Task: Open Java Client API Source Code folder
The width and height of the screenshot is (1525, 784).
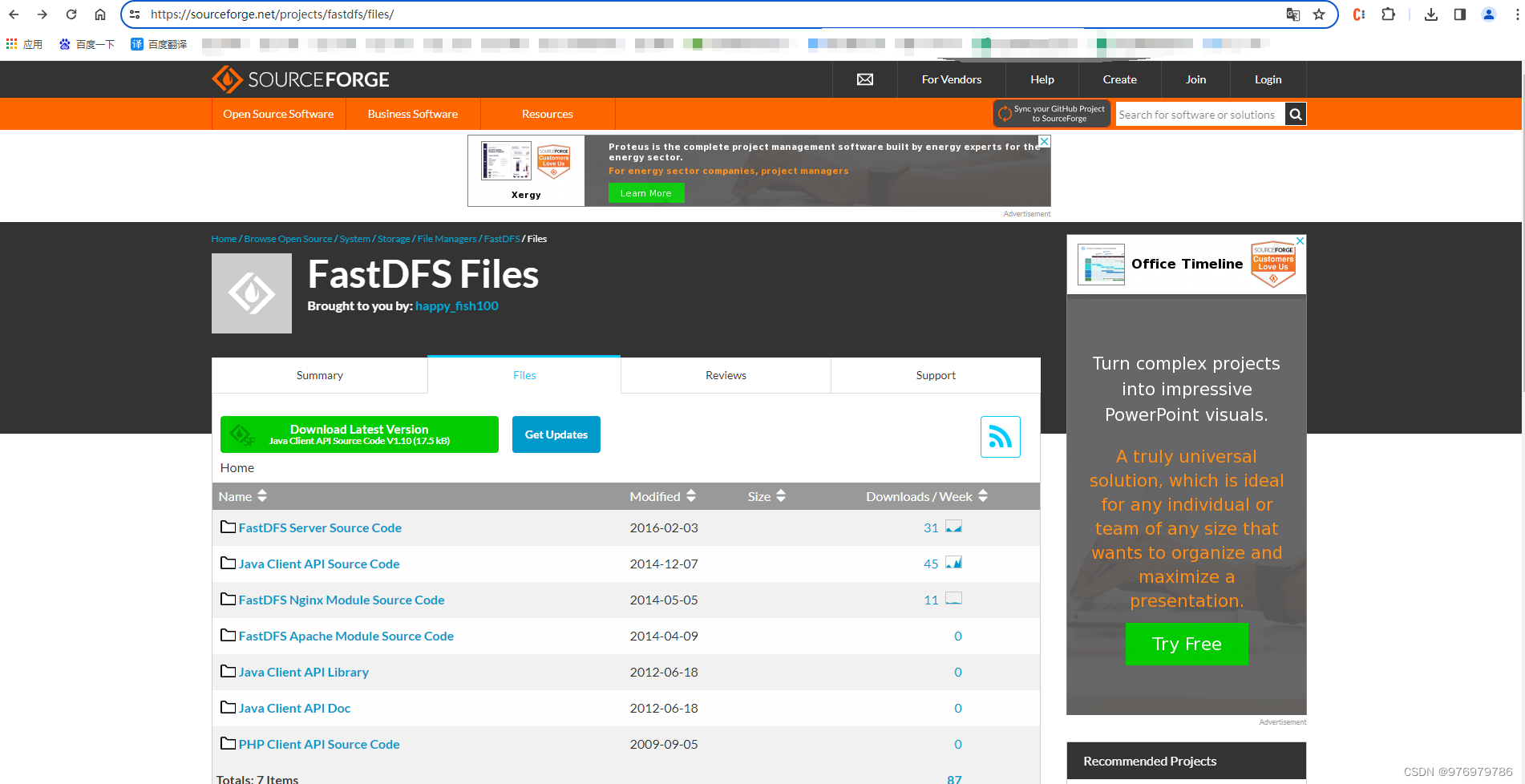Action: (319, 564)
